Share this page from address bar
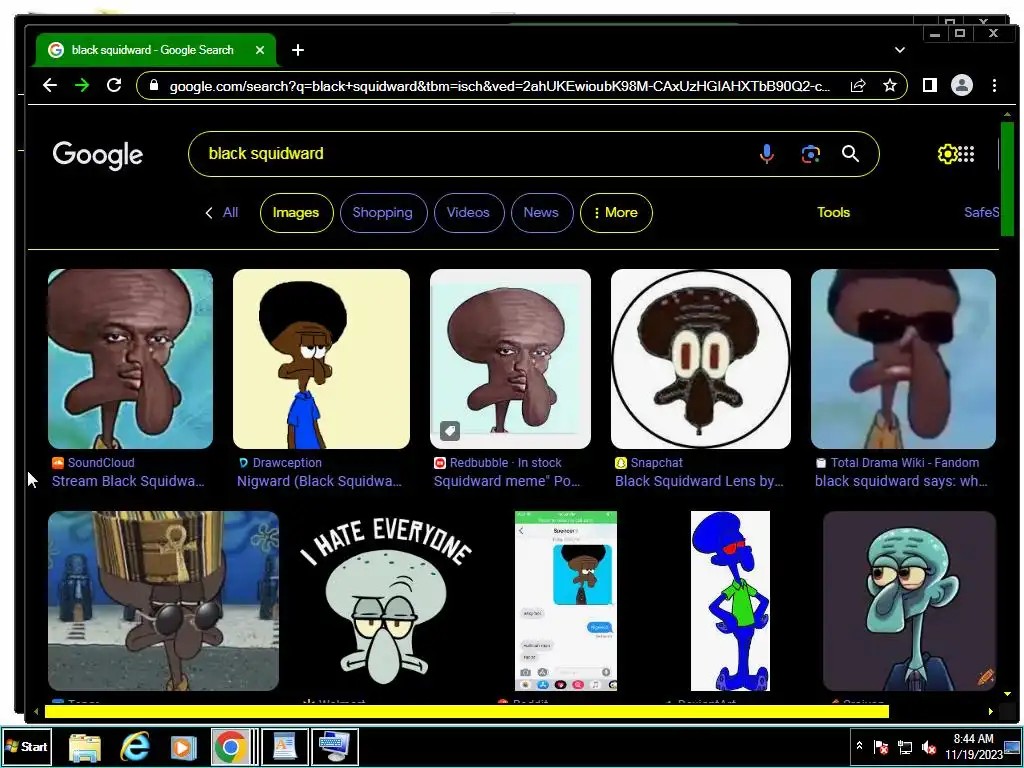The width and height of the screenshot is (1024, 768). (857, 86)
